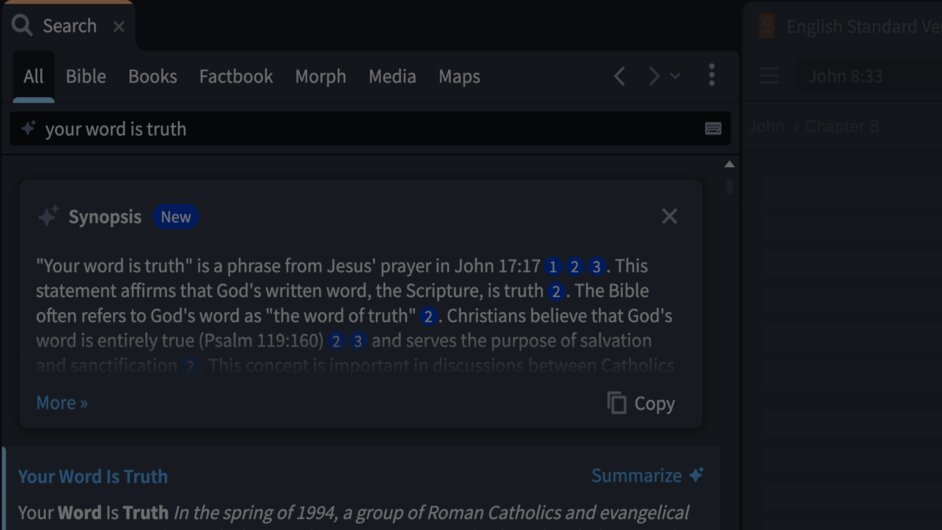
Task: Click the Copy button in Synopsis
Action: 641,403
